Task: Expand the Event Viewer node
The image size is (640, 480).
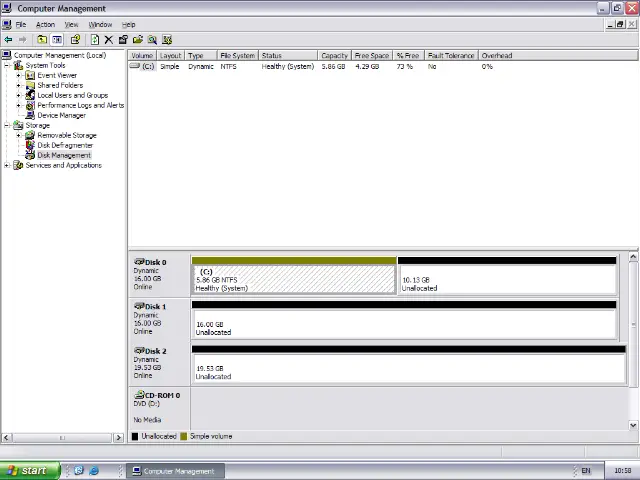Action: click(x=18, y=75)
